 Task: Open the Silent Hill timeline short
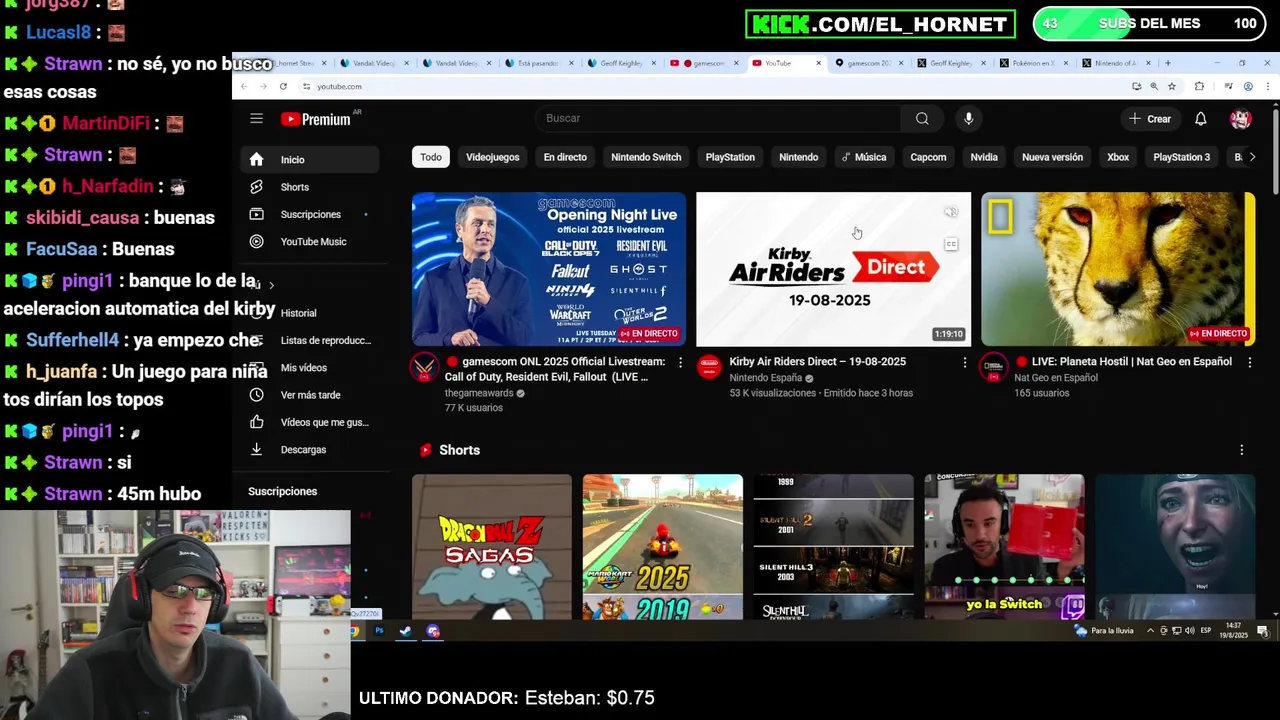tap(833, 547)
